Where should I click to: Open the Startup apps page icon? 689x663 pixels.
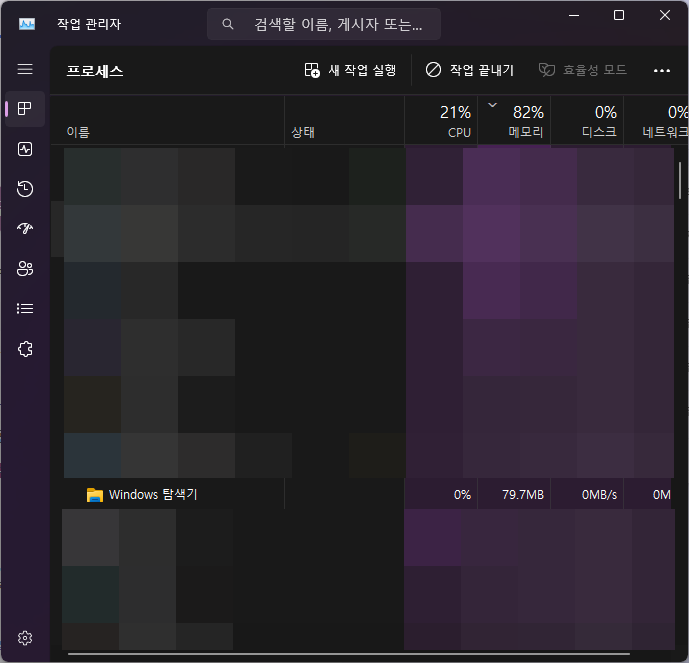(x=25, y=228)
